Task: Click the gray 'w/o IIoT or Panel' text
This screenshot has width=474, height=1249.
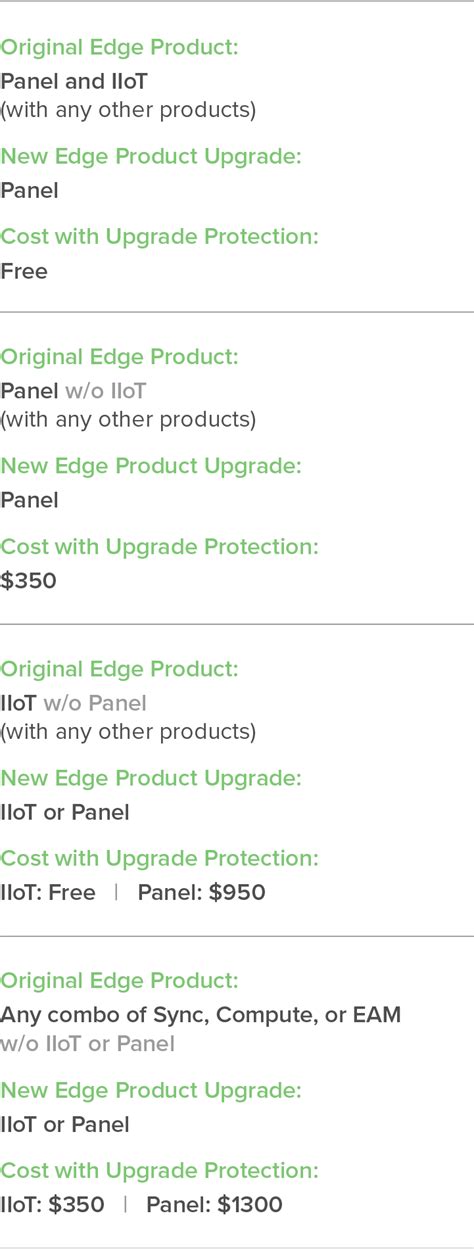Action: [x=87, y=1044]
